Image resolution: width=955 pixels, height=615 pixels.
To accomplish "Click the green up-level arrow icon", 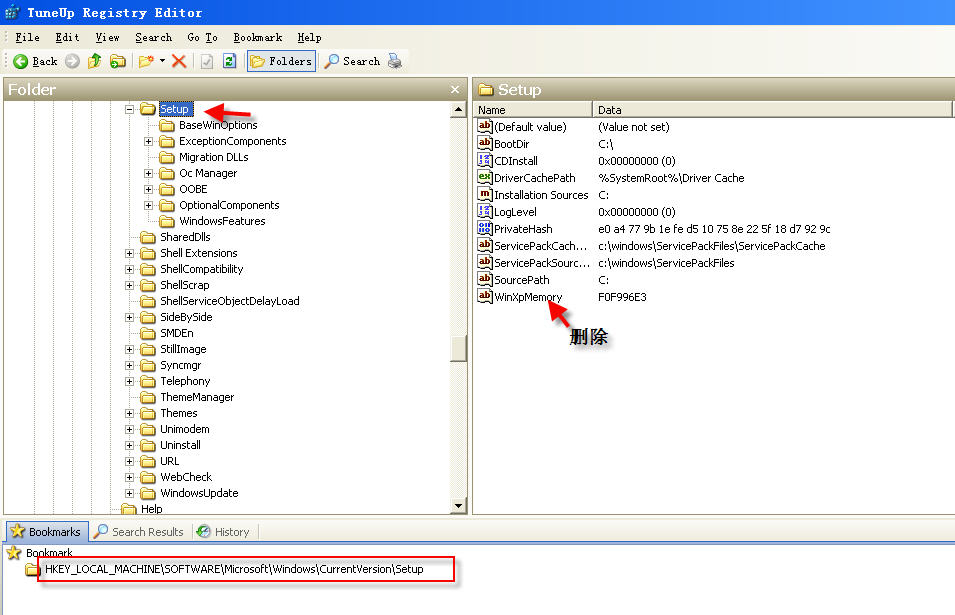I will 94,61.
